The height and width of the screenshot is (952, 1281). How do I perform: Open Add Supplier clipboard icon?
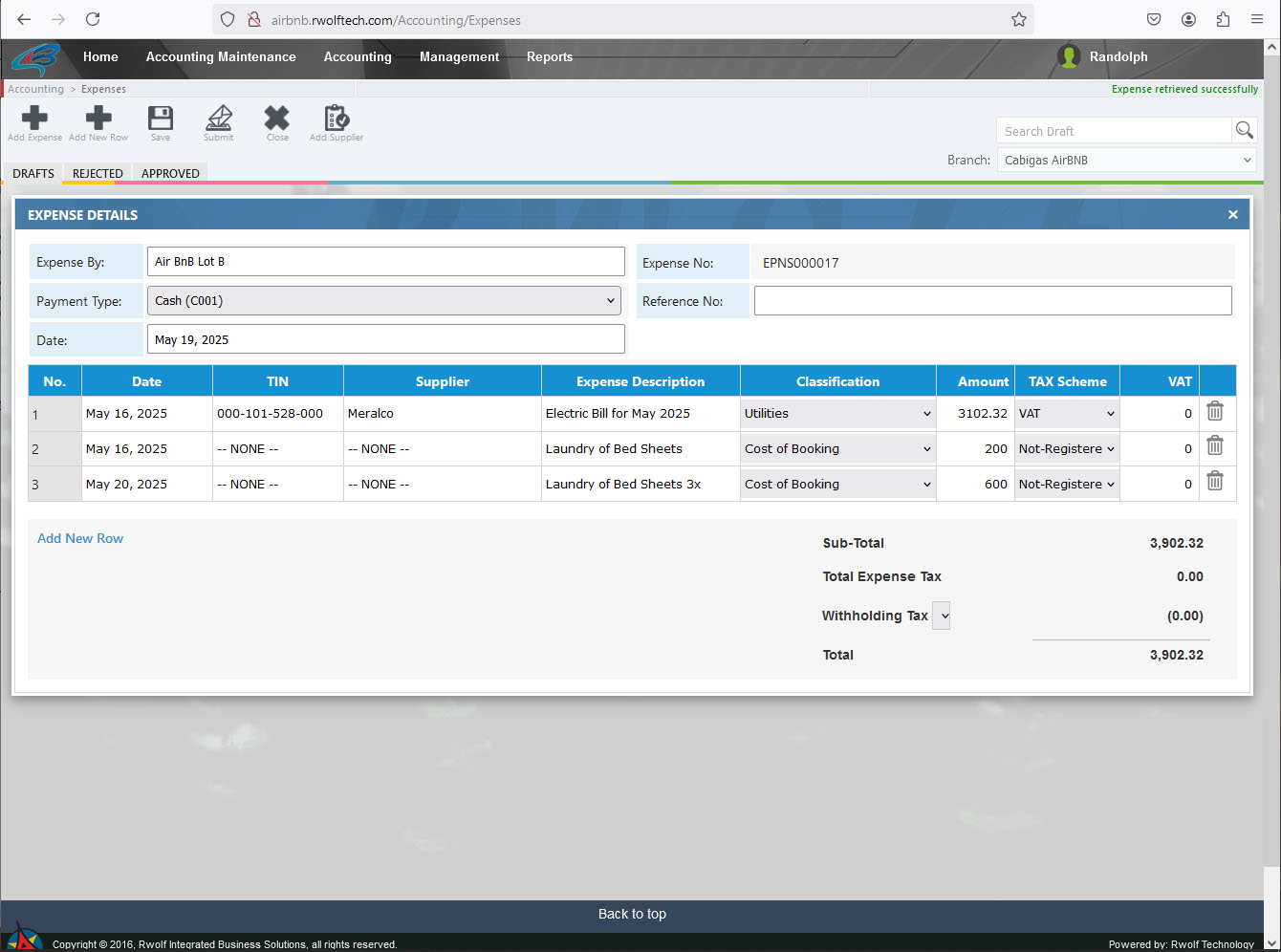[337, 119]
